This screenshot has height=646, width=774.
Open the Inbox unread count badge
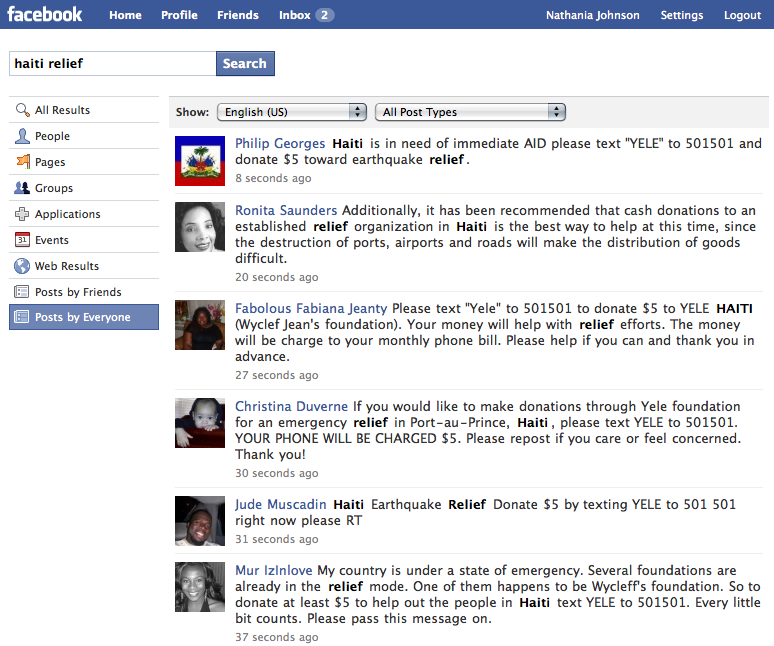pyautogui.click(x=324, y=15)
